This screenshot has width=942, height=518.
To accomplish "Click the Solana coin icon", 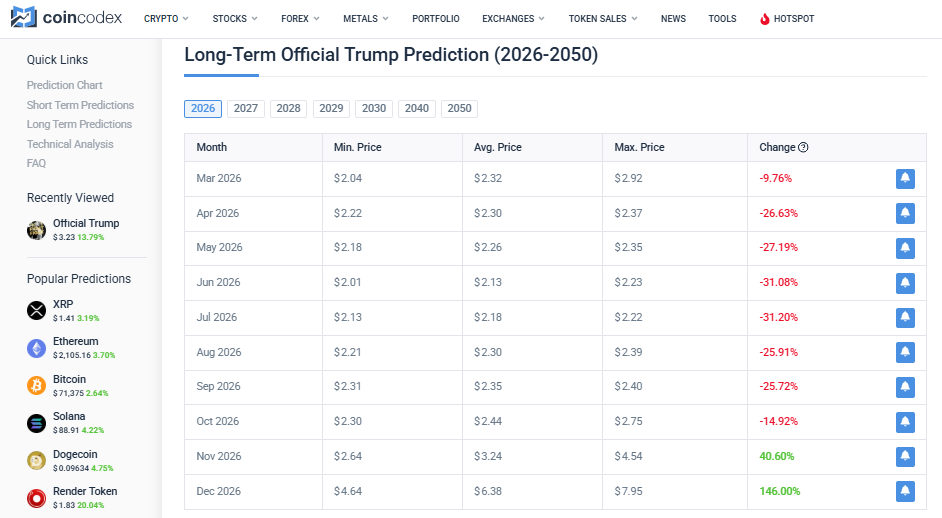I will point(37,423).
